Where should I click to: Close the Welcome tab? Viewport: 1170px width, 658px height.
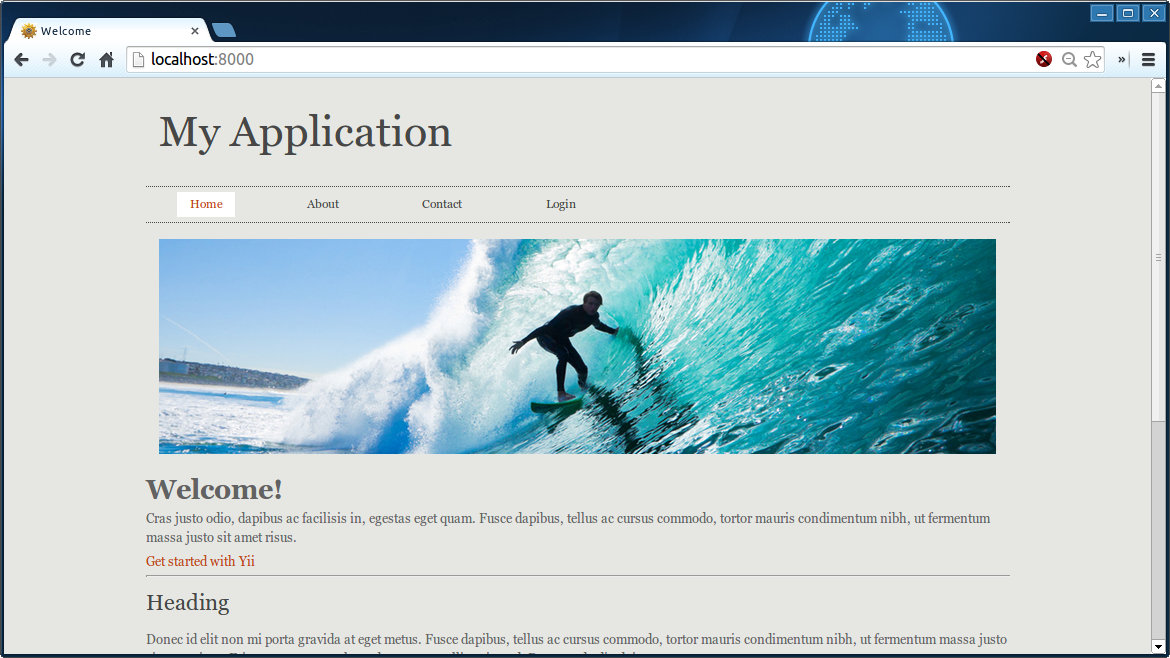(x=195, y=31)
